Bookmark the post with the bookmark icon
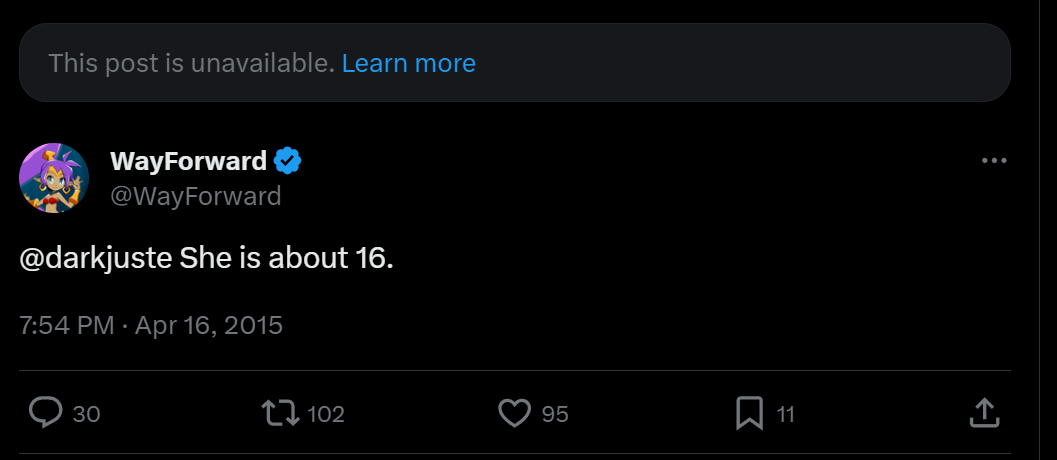This screenshot has width=1057, height=460. click(749, 413)
